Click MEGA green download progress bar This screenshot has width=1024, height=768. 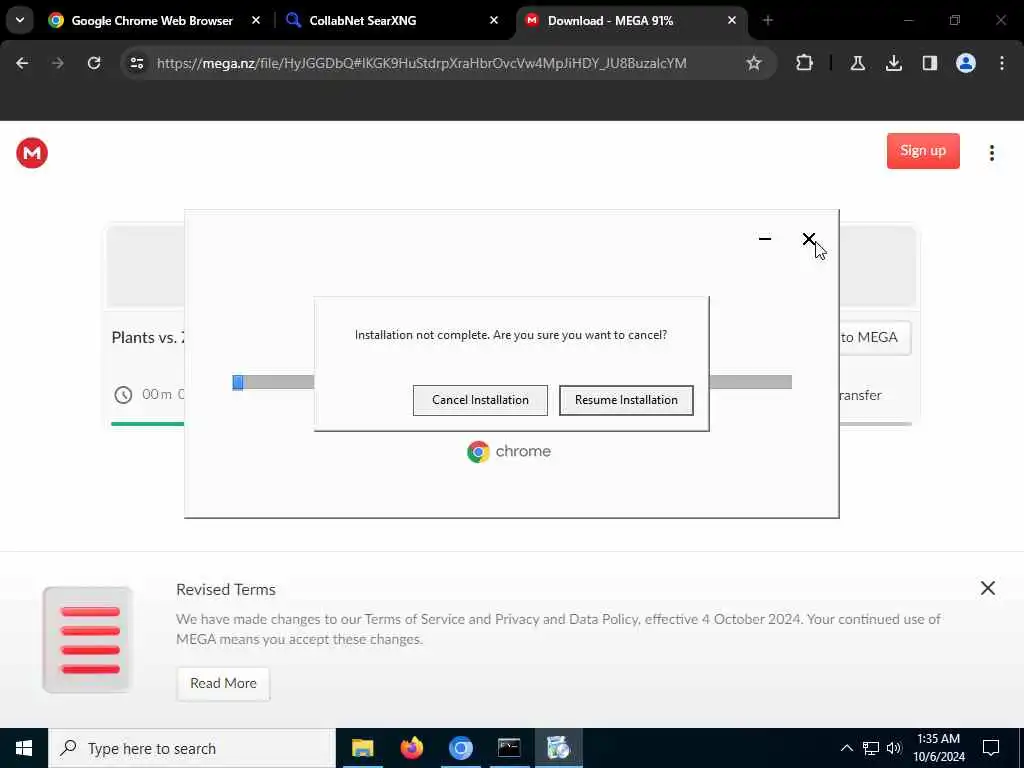tap(148, 424)
